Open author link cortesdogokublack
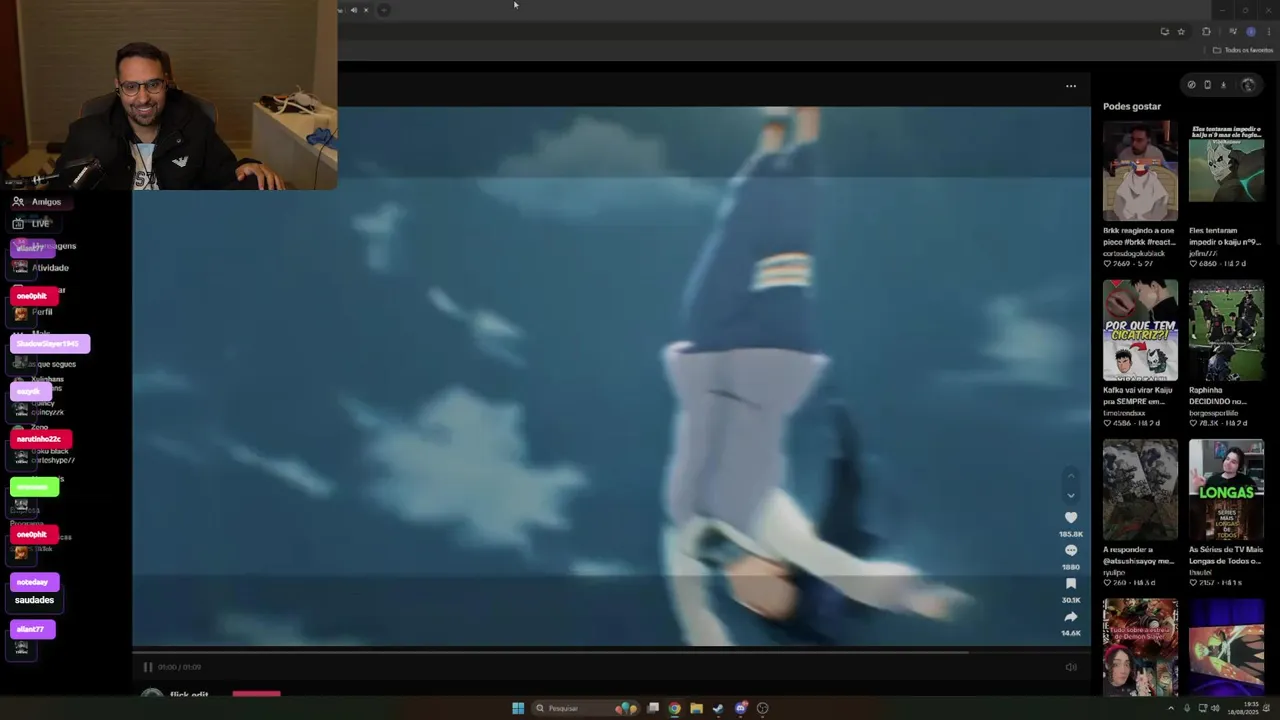 click(x=1135, y=253)
